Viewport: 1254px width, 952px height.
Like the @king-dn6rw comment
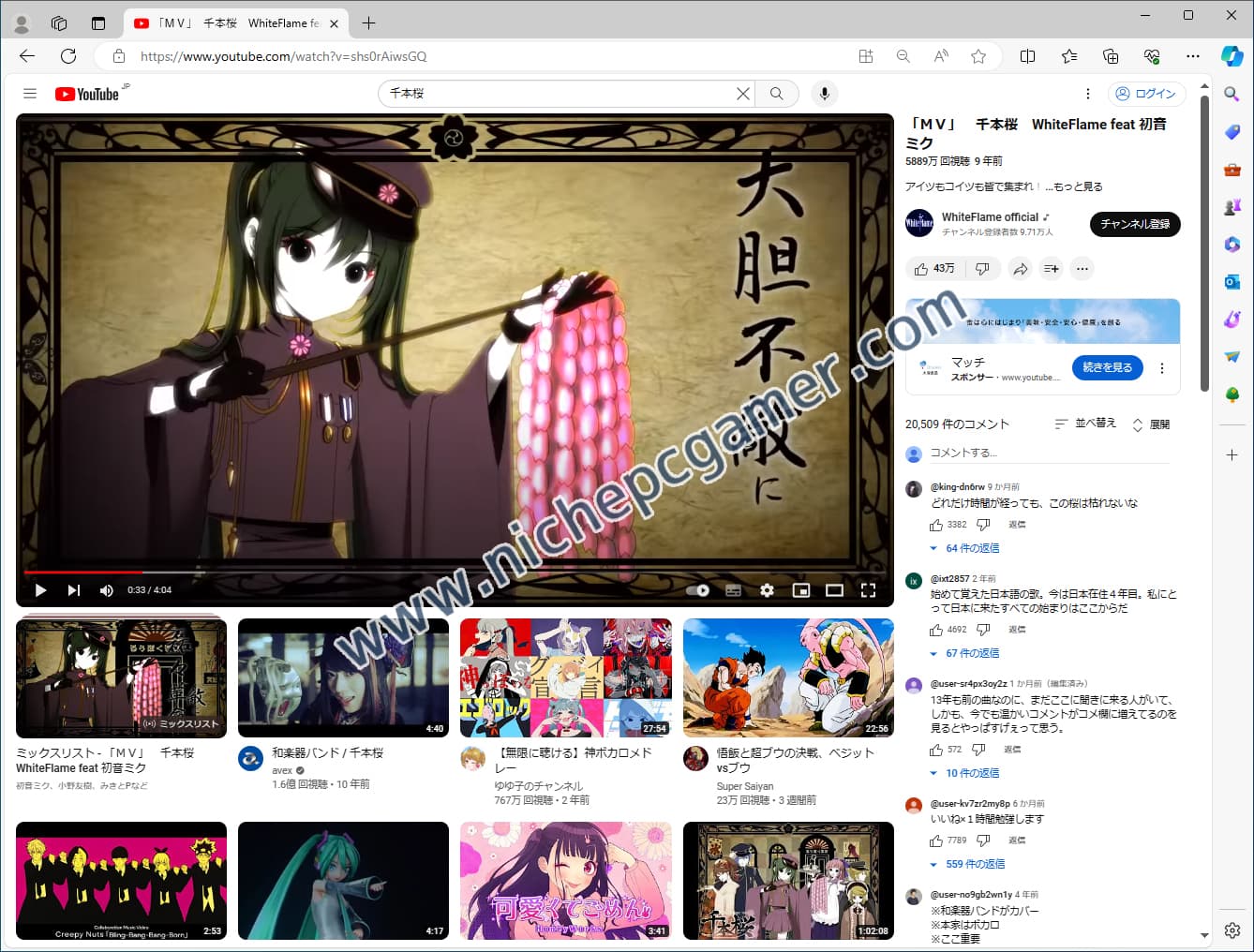pos(936,525)
